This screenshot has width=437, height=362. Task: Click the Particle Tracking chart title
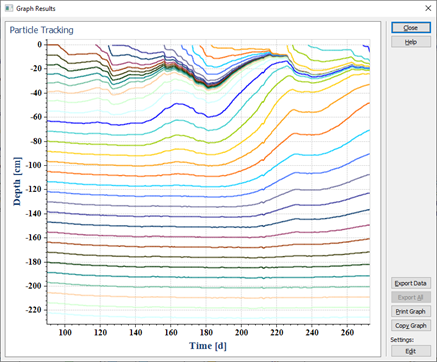41,30
